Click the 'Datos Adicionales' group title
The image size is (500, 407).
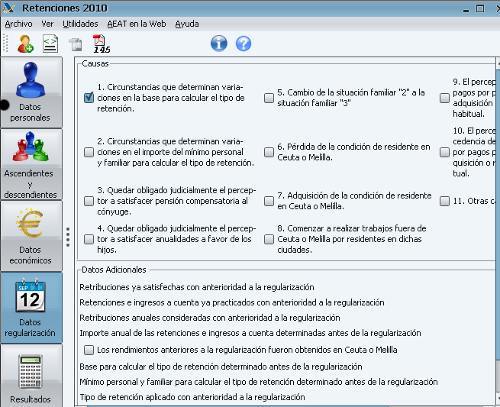coord(114,270)
